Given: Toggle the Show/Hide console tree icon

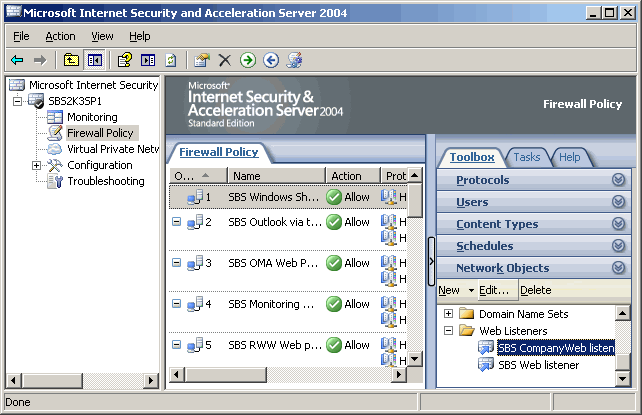Looking at the screenshot, I should [95, 60].
